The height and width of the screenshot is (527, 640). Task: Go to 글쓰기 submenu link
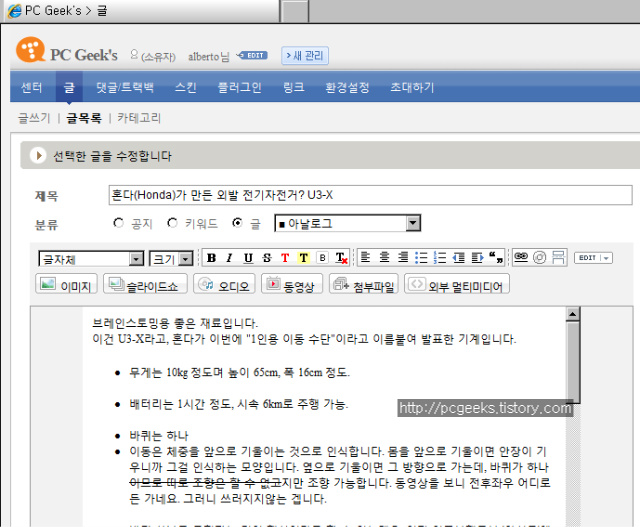tap(34, 118)
